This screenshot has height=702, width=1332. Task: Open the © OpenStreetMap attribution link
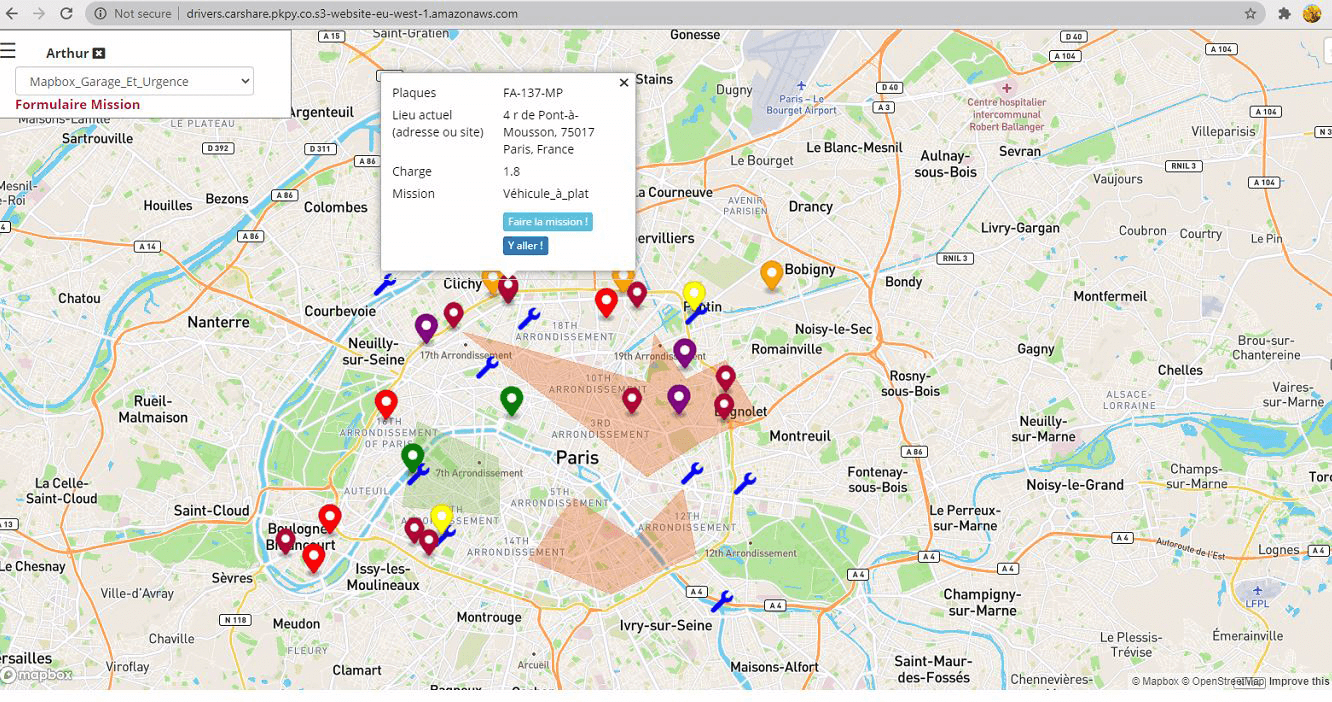click(x=1224, y=682)
